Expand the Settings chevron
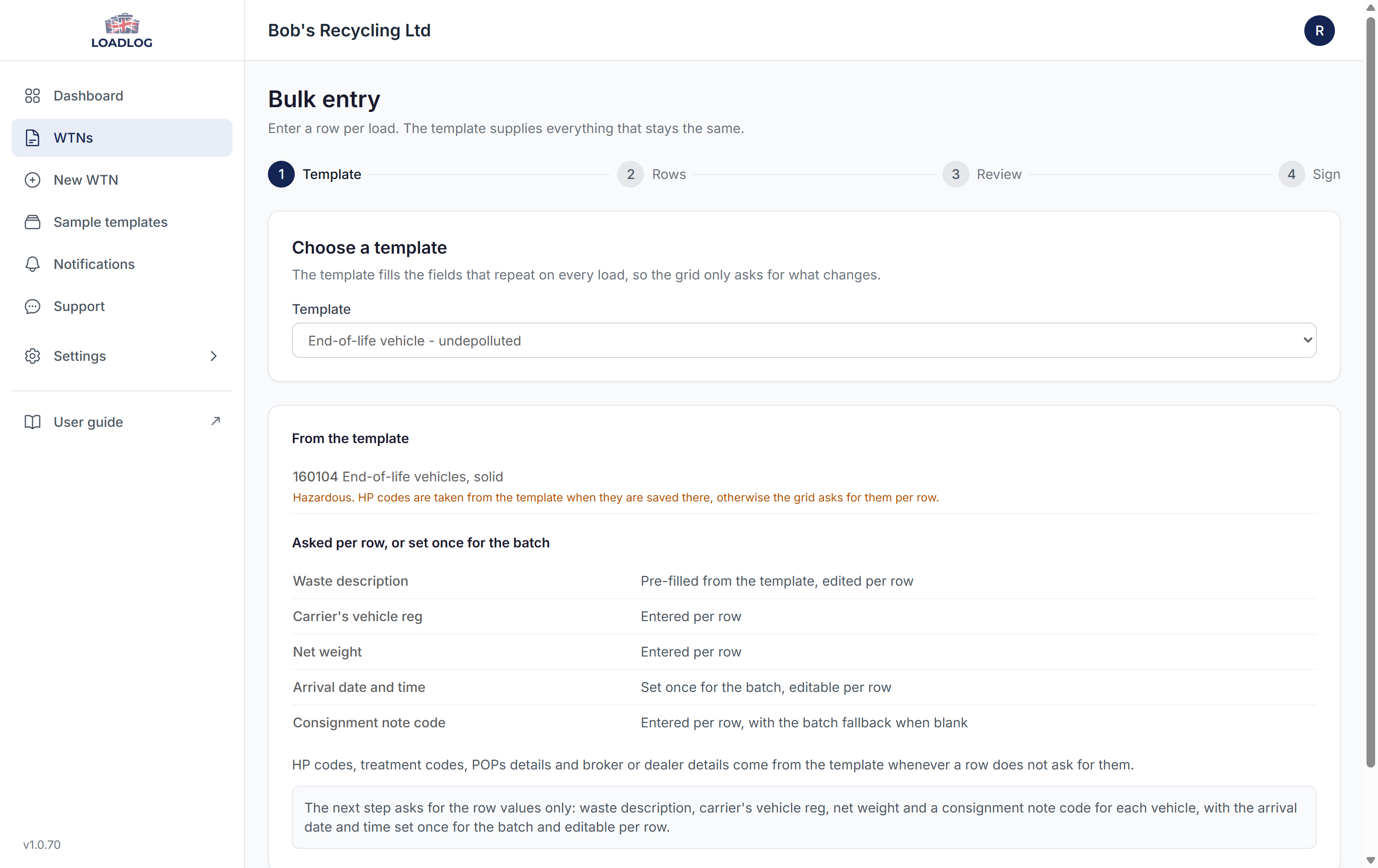 coord(213,356)
